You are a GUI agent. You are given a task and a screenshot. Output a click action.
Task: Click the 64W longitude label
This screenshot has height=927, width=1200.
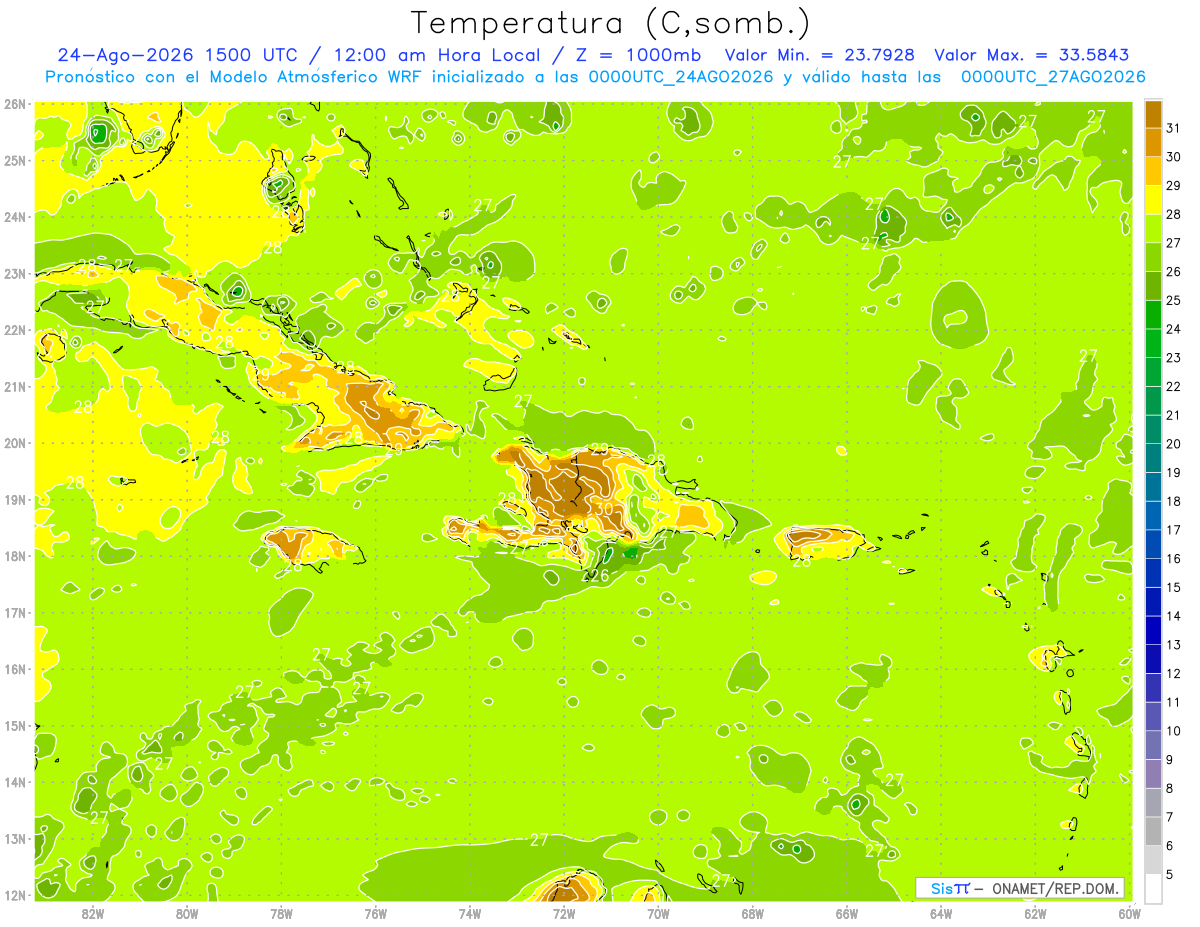point(941,913)
